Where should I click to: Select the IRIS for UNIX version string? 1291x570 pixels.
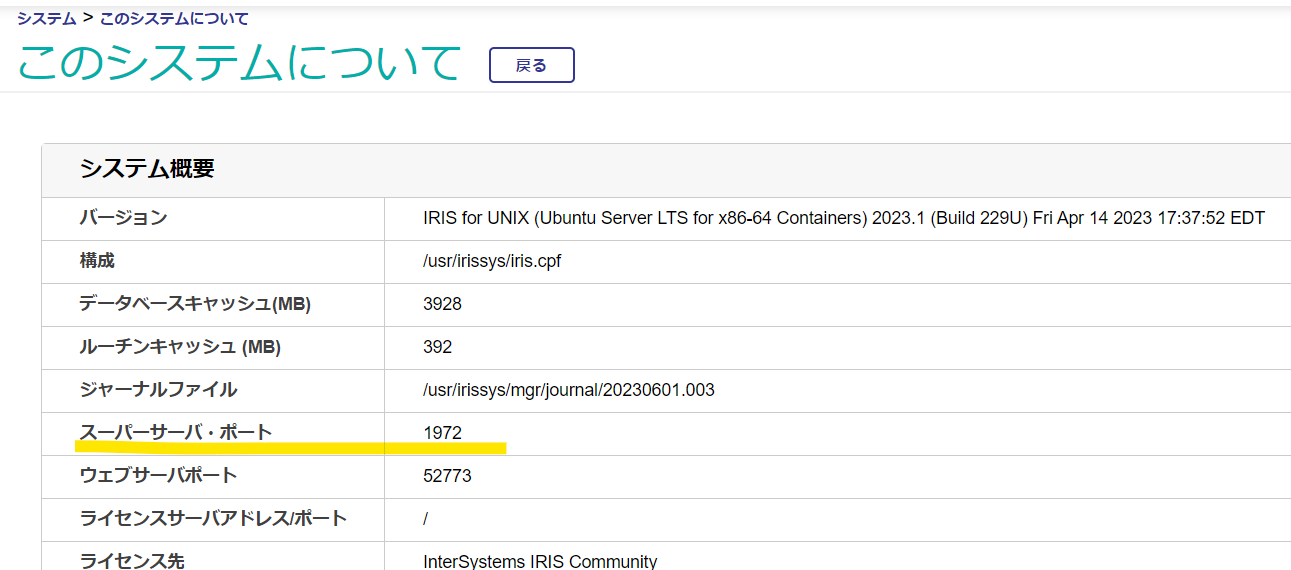844,218
